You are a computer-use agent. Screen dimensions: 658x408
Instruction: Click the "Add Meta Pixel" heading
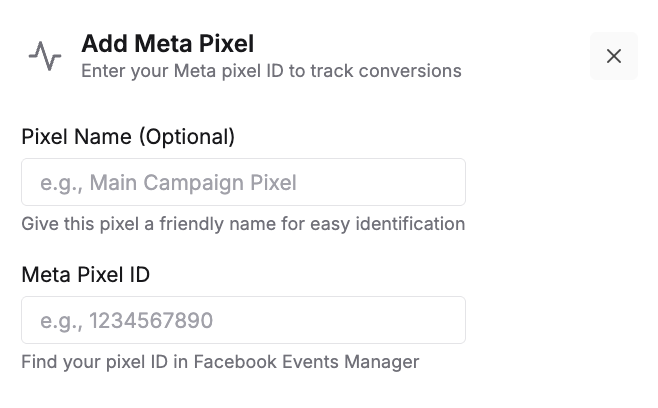point(167,44)
